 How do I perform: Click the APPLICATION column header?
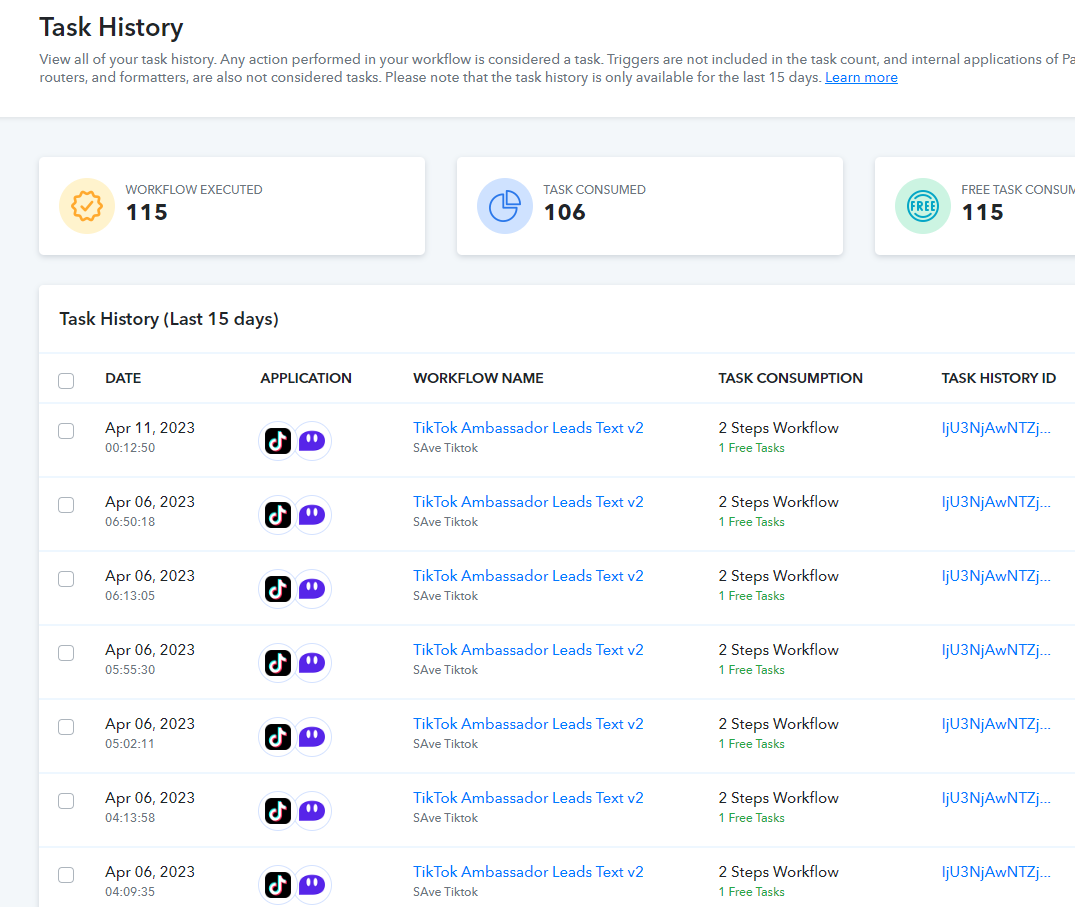coord(306,378)
